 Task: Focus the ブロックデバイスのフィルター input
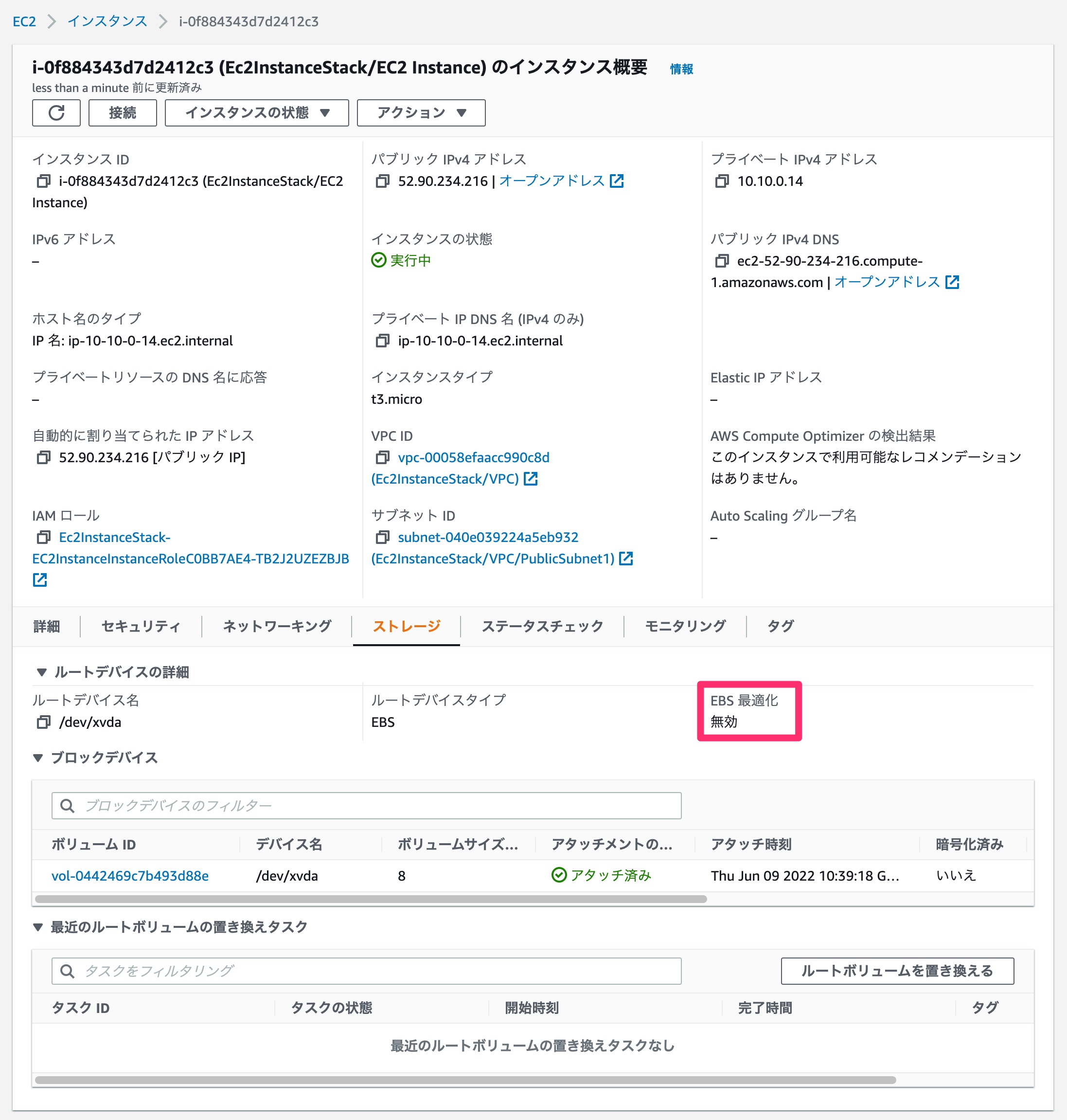click(366, 805)
